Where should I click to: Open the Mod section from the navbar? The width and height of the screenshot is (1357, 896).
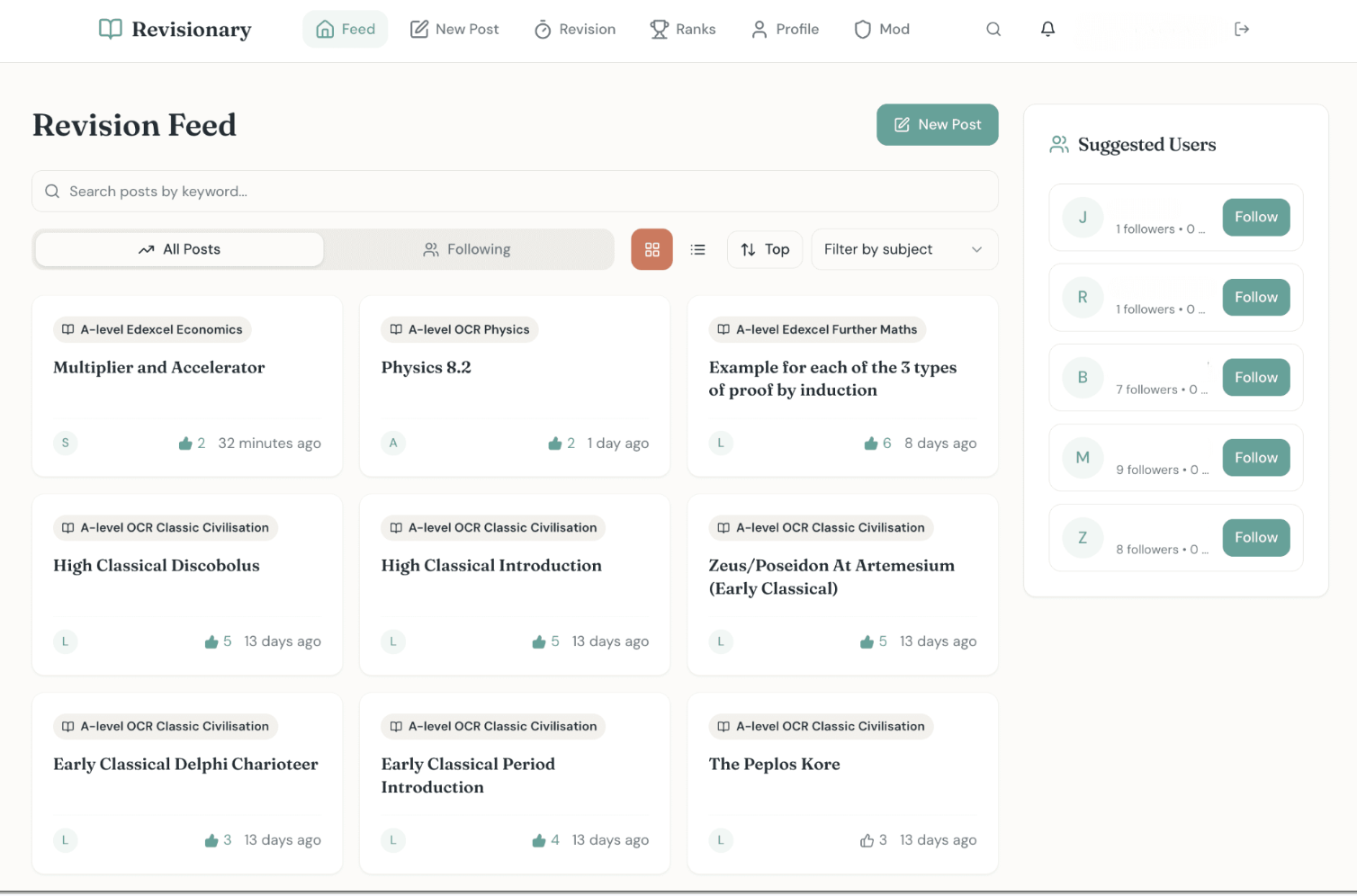pyautogui.click(x=882, y=29)
